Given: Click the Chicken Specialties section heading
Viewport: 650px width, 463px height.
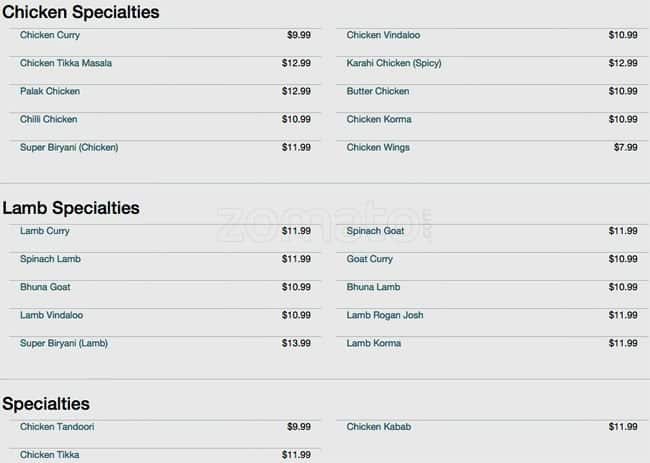Looking at the screenshot, I should click(x=81, y=13).
